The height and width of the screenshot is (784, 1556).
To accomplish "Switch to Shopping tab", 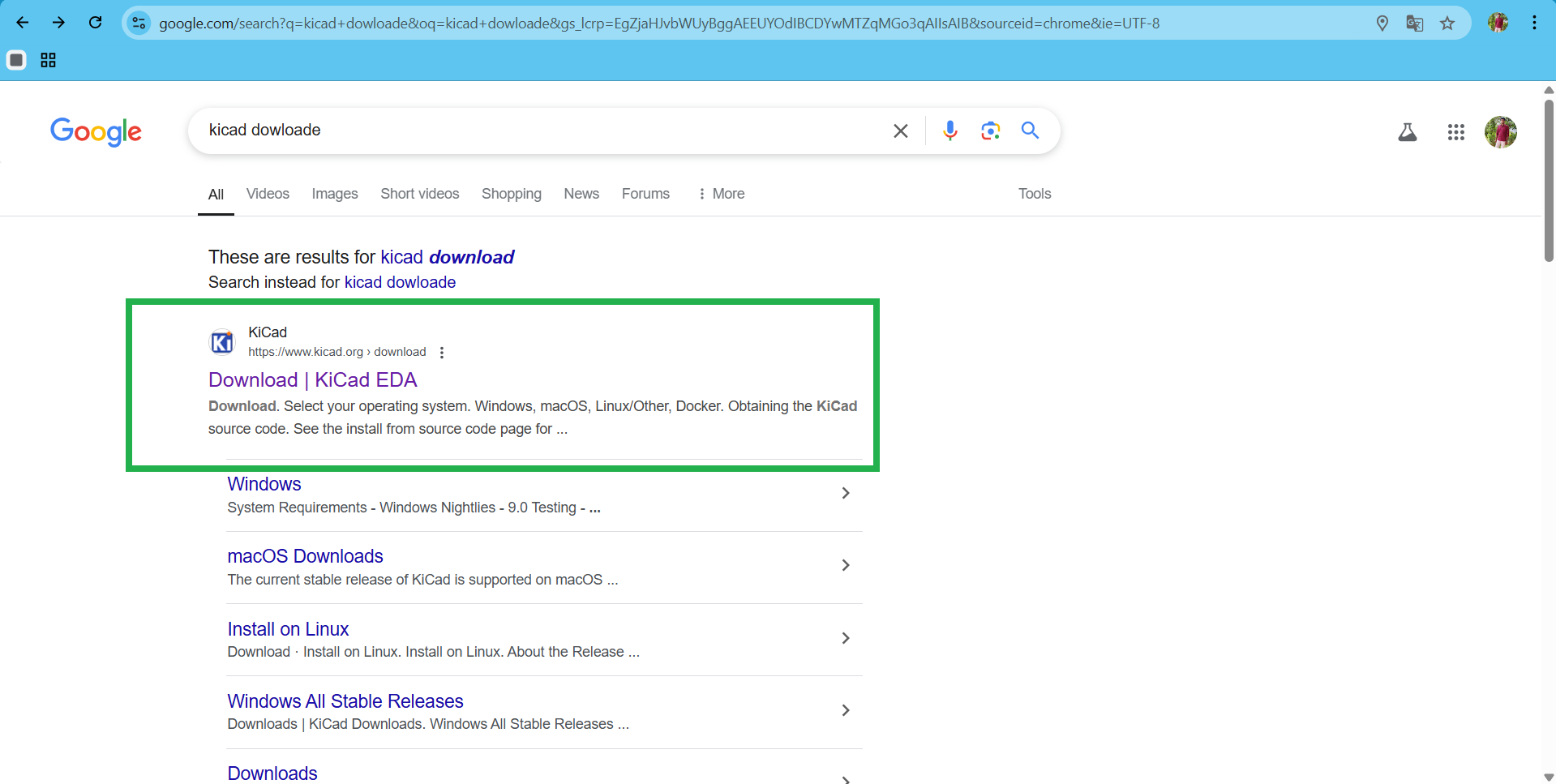I will point(512,194).
